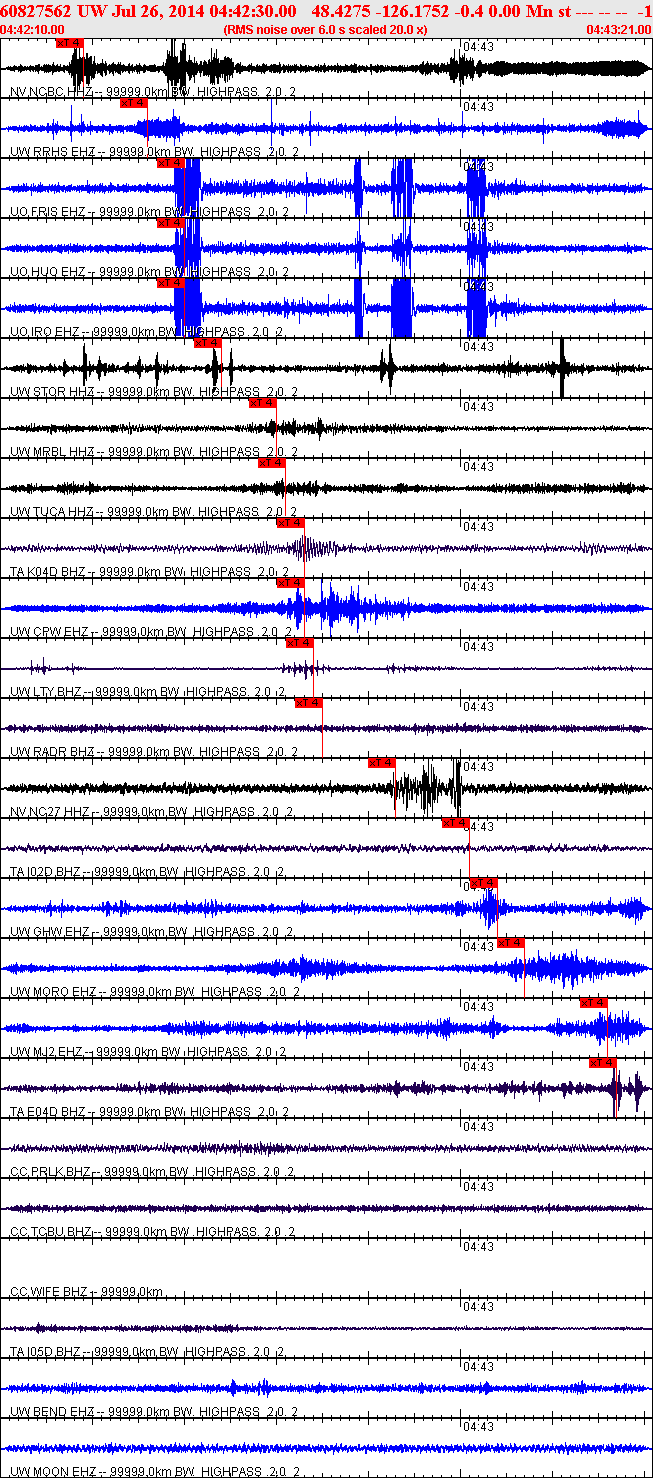
Task: Select the red pick flag on RADR trace
Action: tap(308, 703)
